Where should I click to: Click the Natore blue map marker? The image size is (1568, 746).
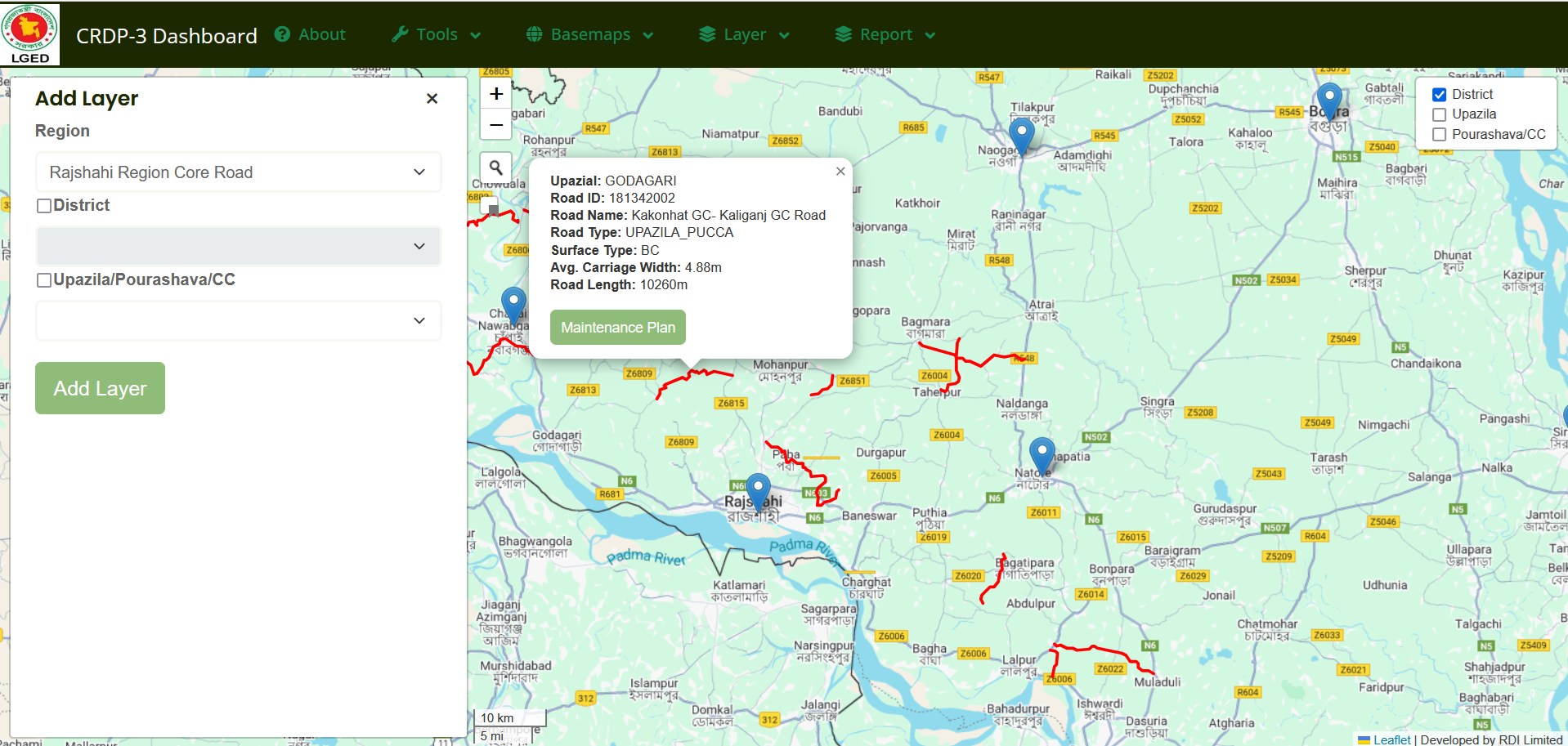1042,453
